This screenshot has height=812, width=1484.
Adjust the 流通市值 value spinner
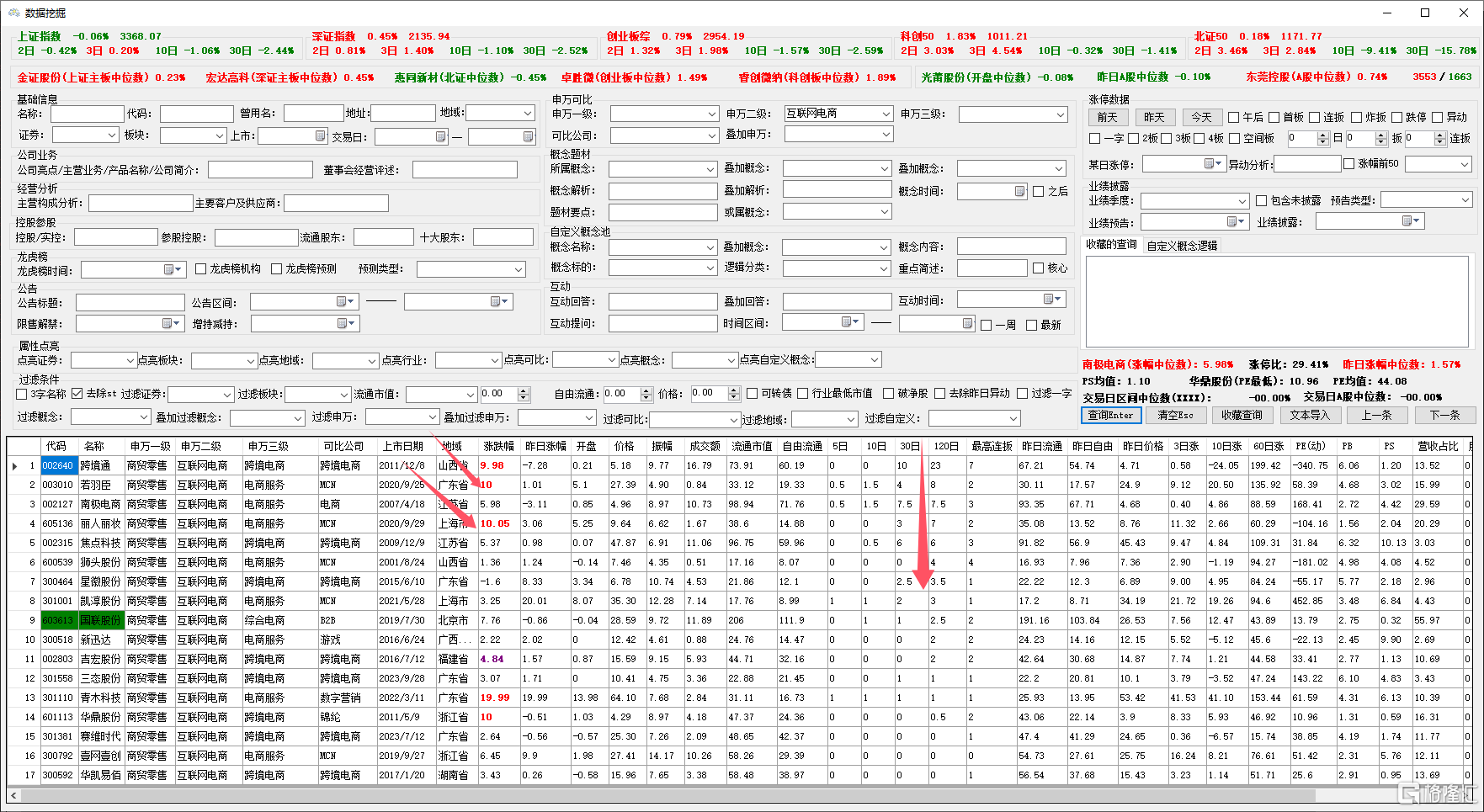pos(524,394)
